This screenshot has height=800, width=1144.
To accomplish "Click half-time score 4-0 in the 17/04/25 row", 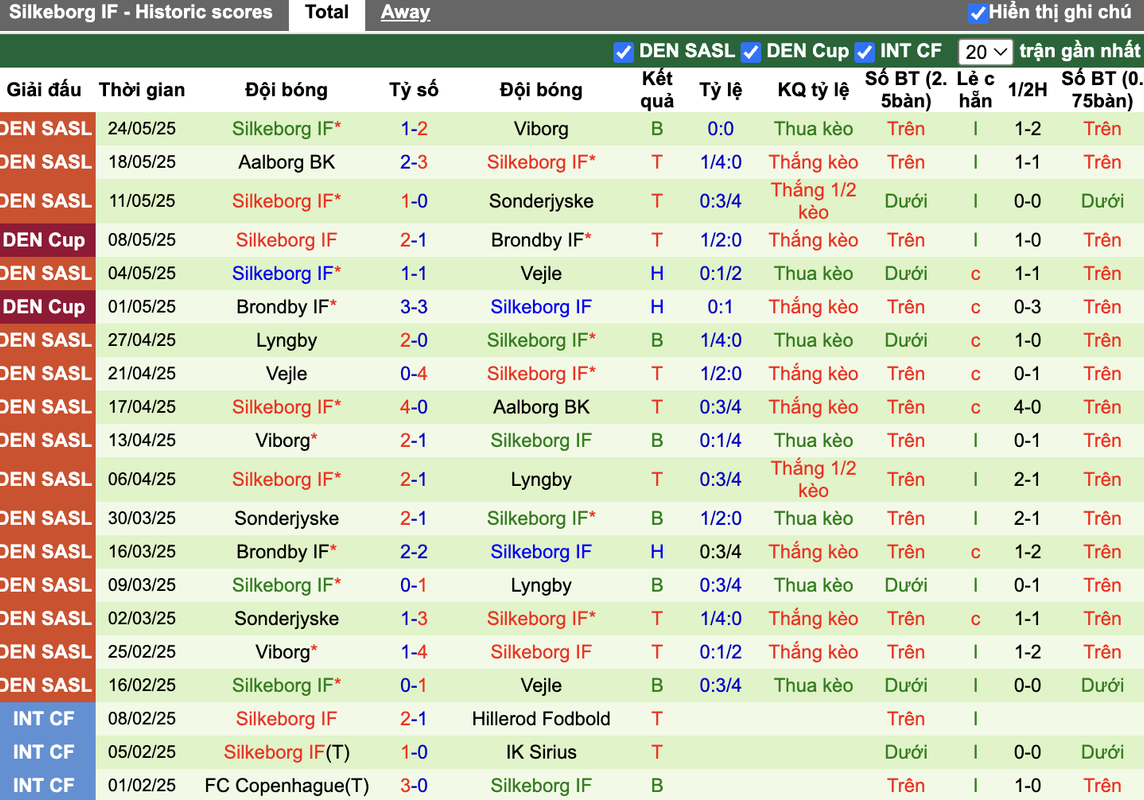I will 1027,407.
